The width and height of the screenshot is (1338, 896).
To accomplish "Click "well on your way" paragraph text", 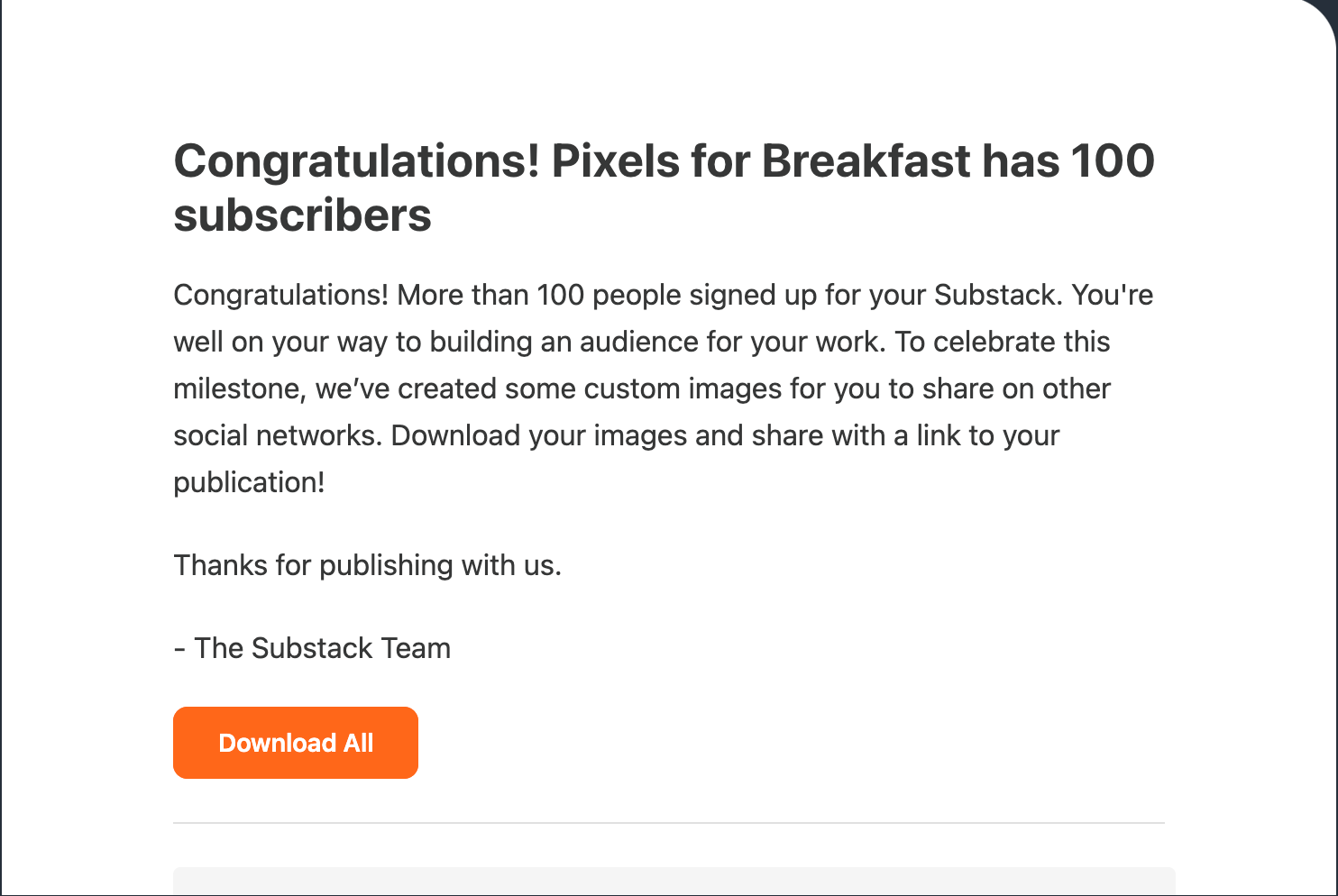I will pyautogui.click(x=280, y=342).
